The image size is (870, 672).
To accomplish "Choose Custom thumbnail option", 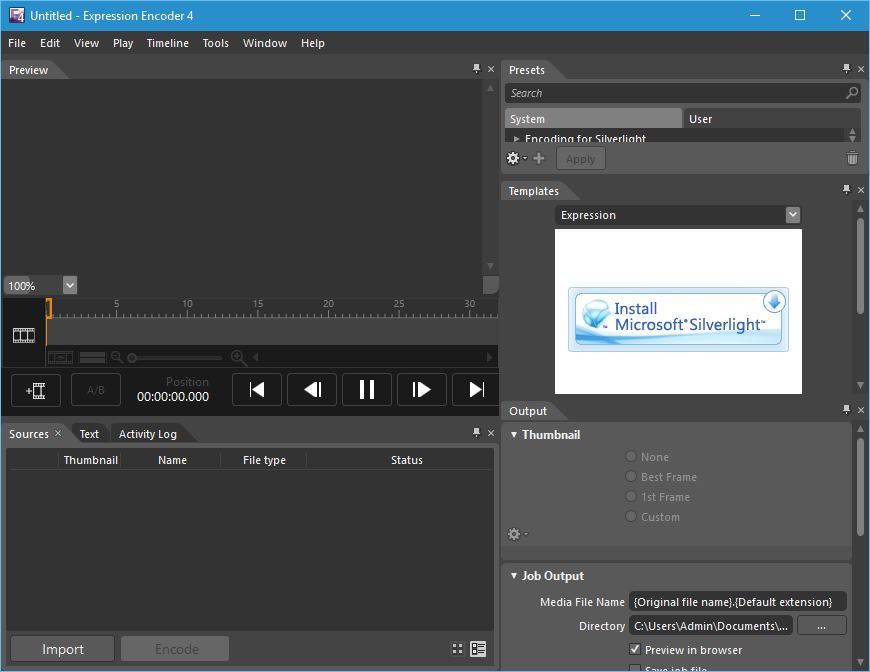I will click(630, 517).
